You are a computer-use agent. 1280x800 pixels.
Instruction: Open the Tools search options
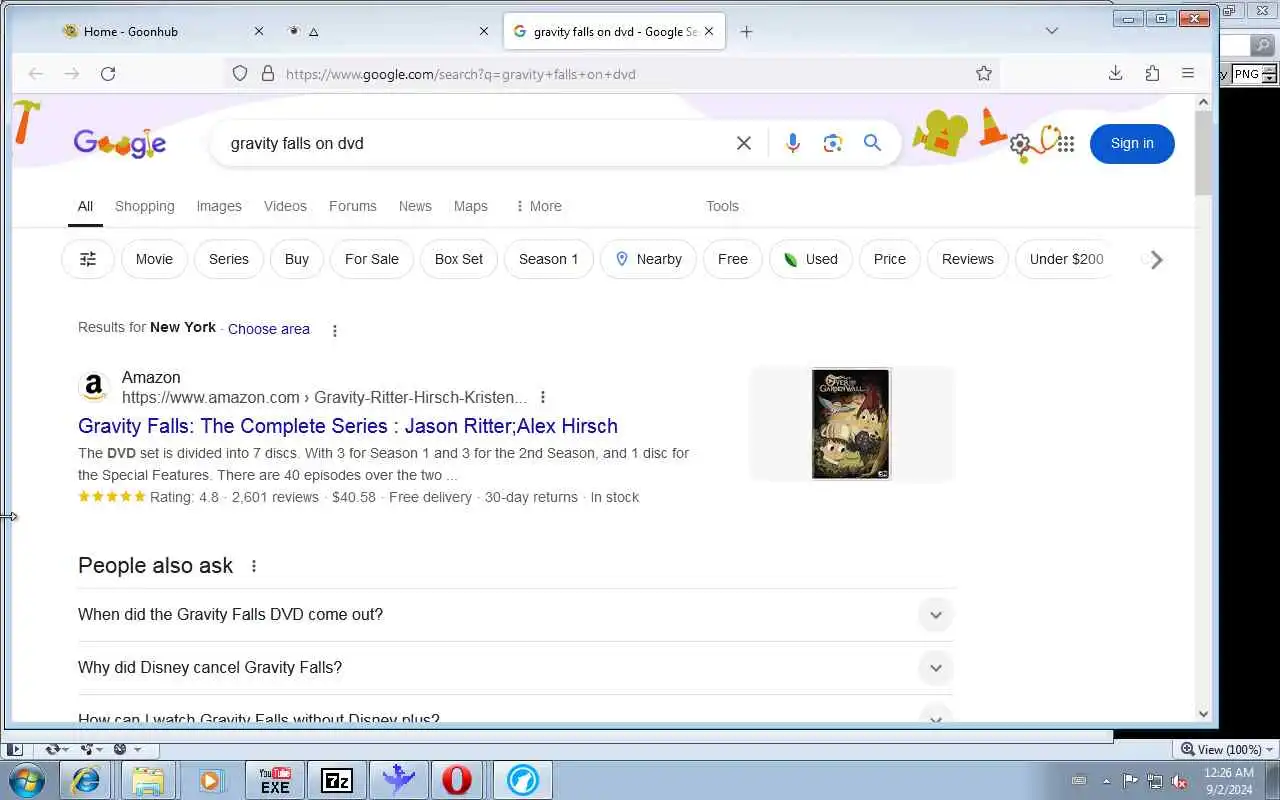click(722, 206)
